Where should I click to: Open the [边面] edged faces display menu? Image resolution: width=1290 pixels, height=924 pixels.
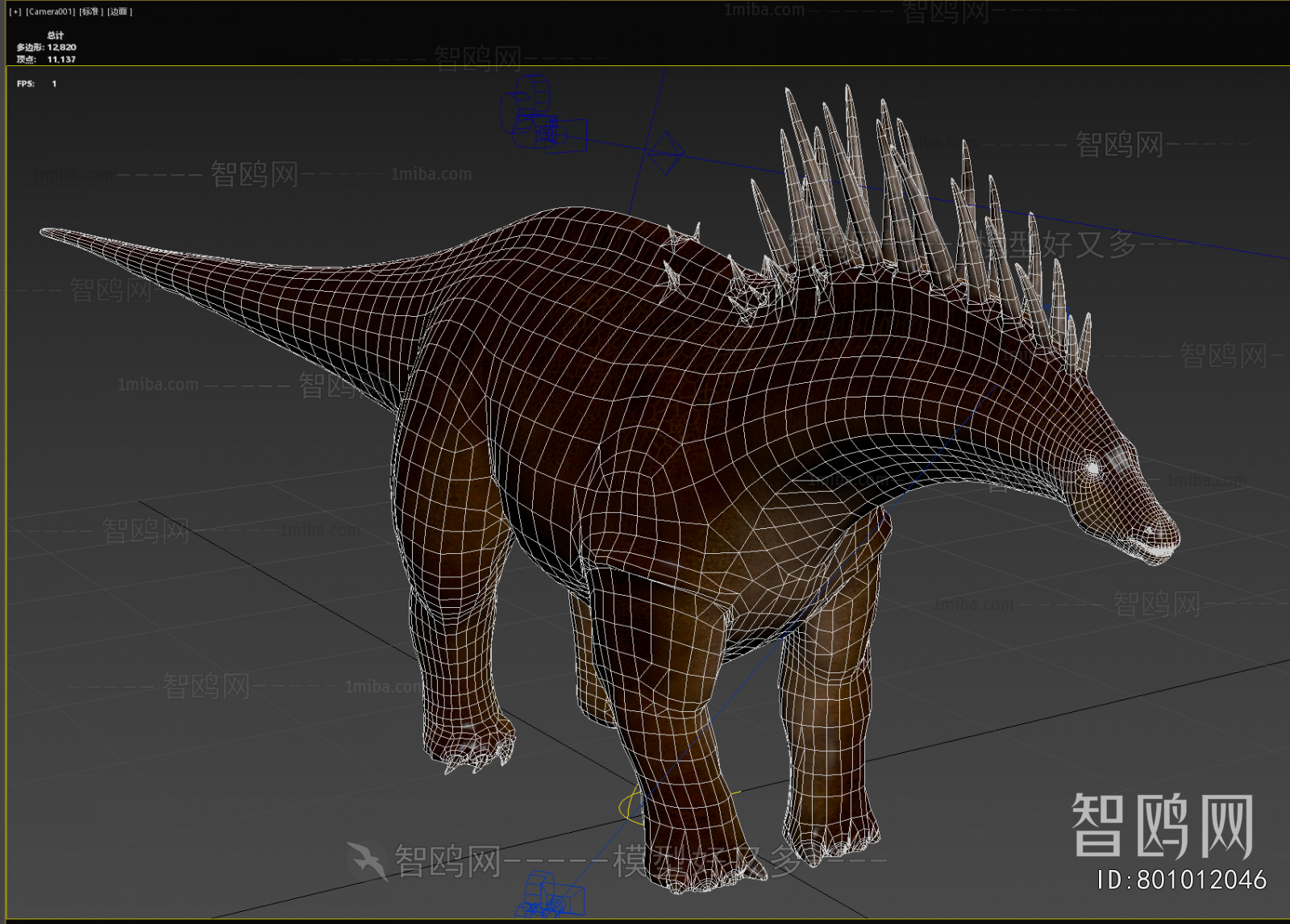119,12
